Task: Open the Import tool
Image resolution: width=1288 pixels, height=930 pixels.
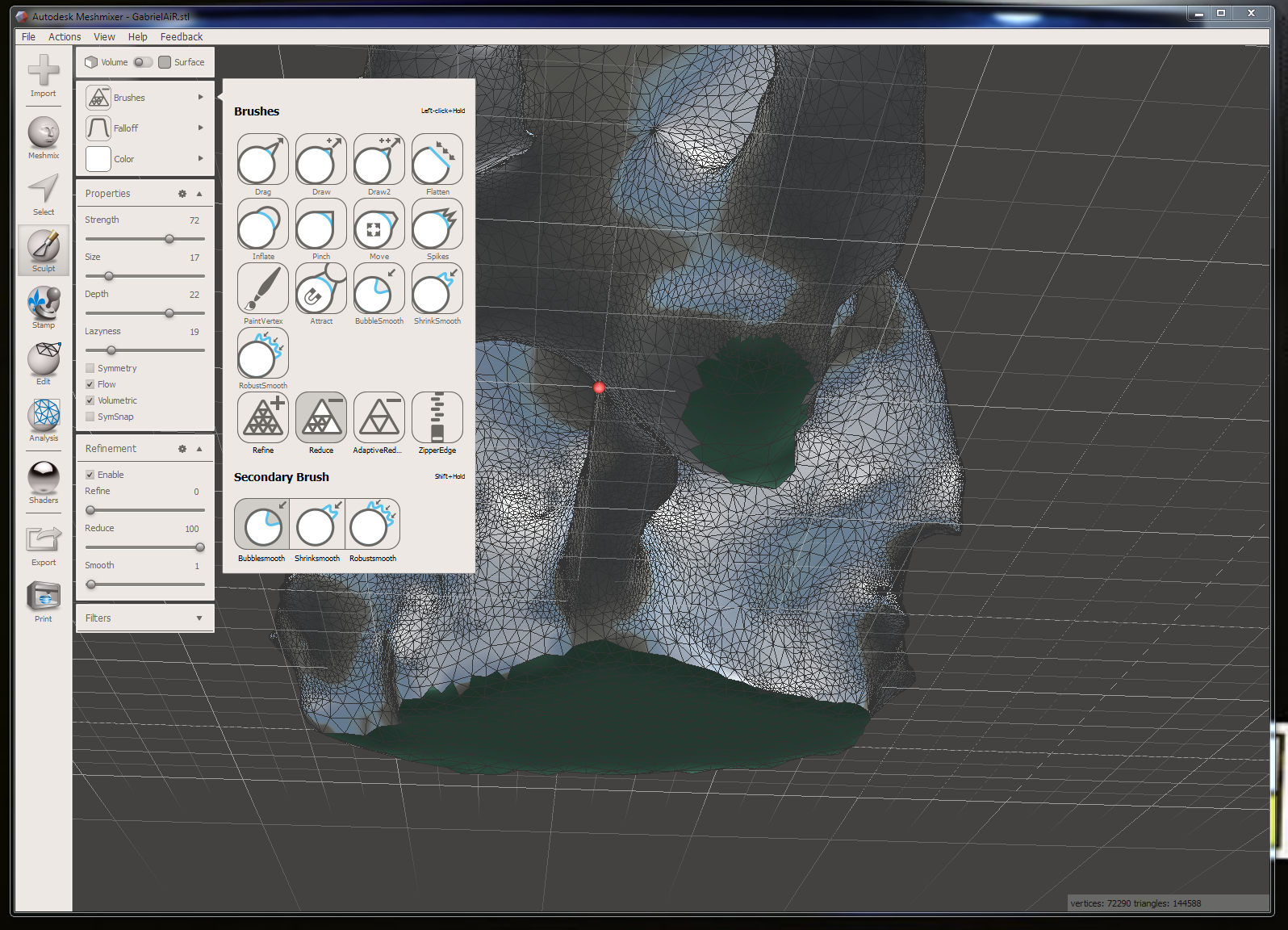Action: tap(44, 76)
